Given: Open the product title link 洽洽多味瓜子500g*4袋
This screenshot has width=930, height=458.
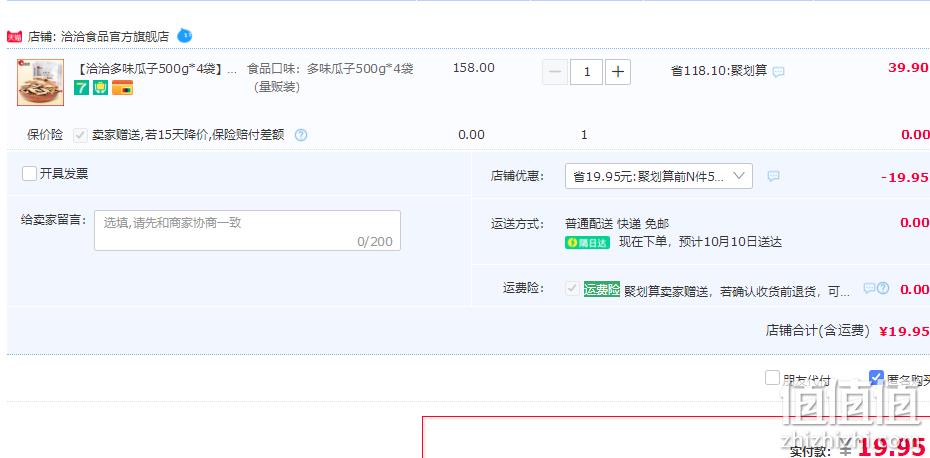Looking at the screenshot, I should (157, 69).
